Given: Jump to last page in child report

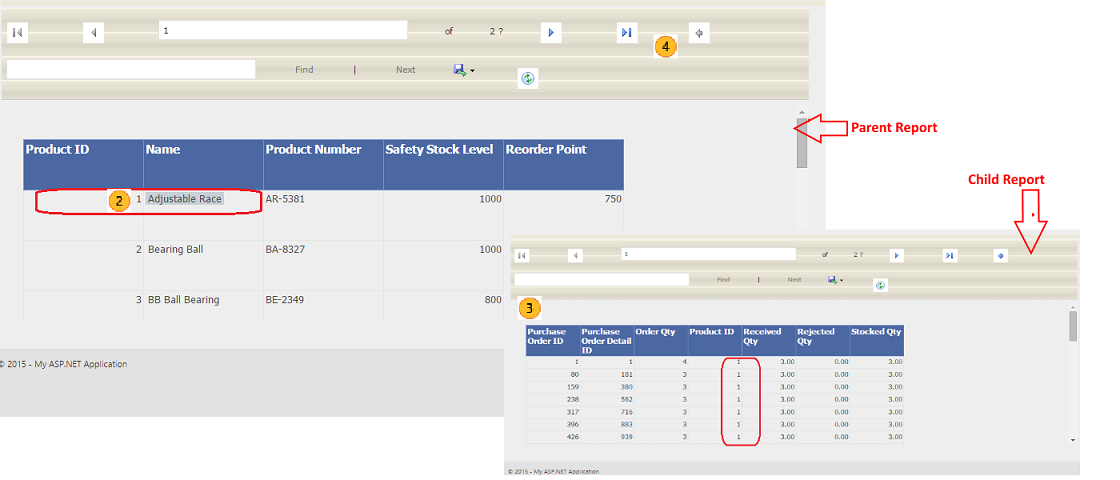Looking at the screenshot, I should coord(949,256).
